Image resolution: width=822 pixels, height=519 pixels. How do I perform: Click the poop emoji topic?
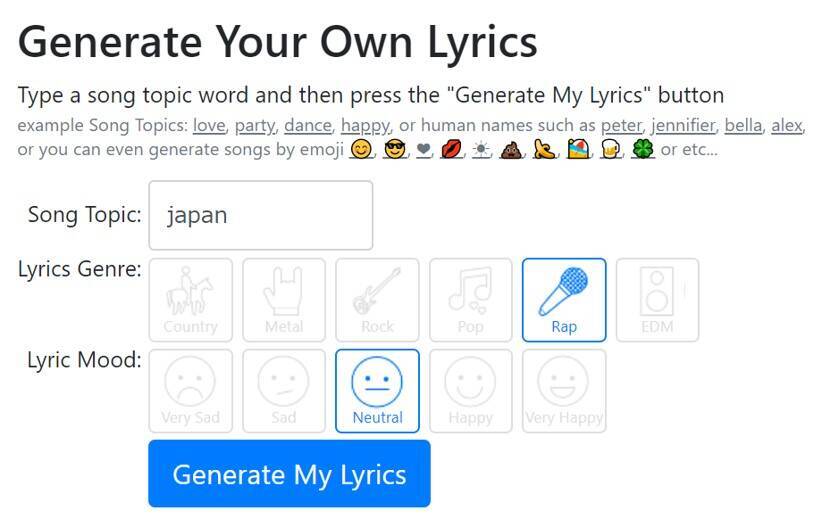[x=509, y=151]
